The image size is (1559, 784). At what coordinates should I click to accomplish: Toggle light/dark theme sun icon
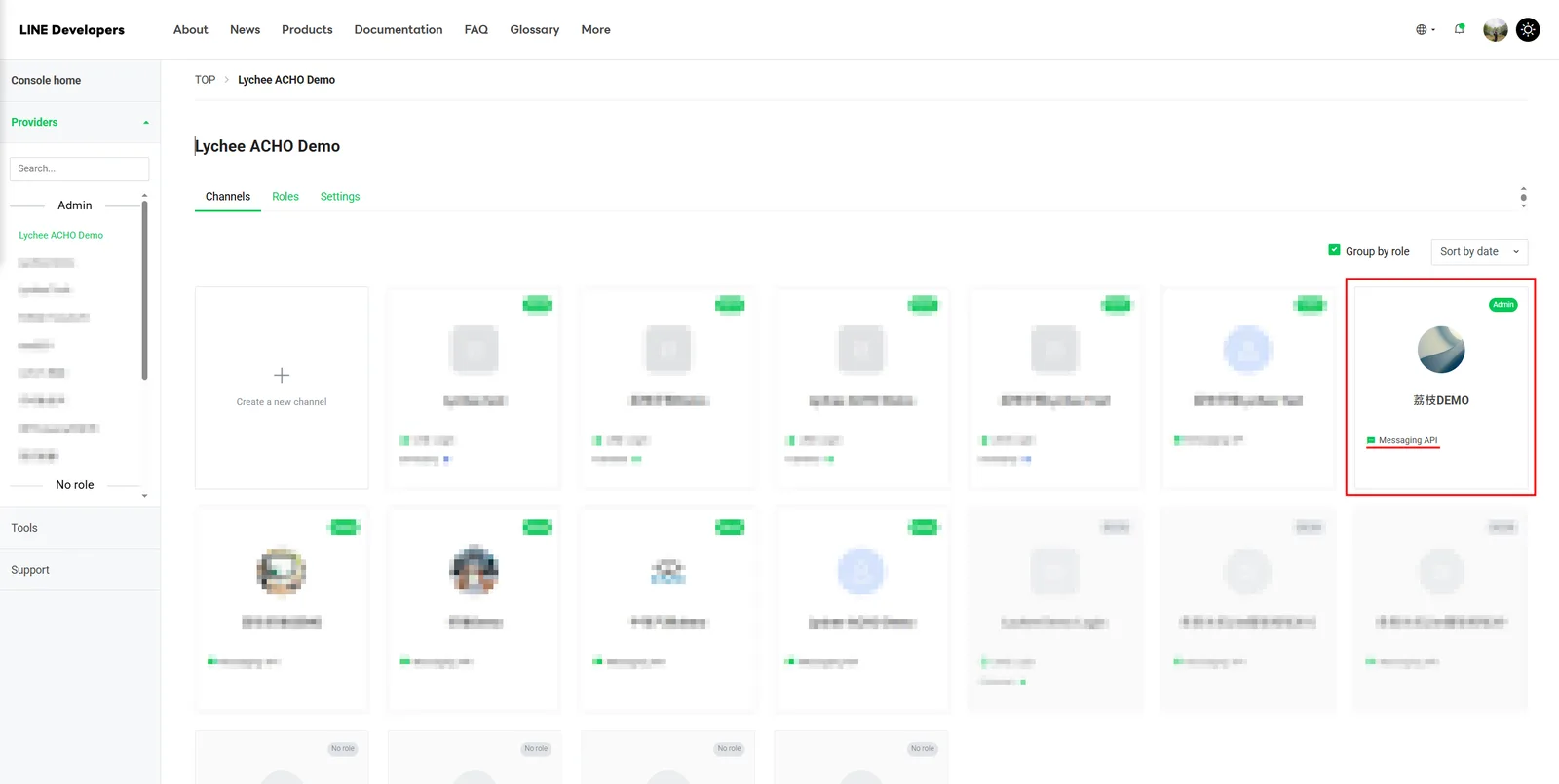point(1528,30)
